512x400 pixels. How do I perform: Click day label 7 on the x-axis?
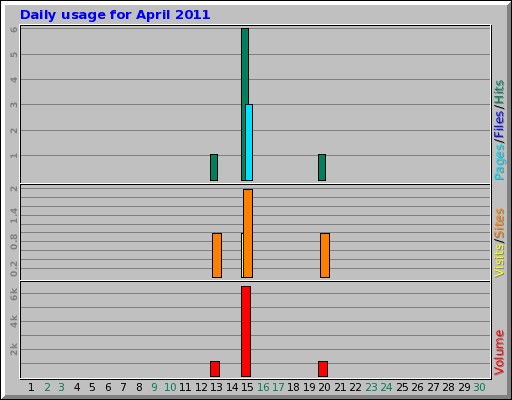123,387
